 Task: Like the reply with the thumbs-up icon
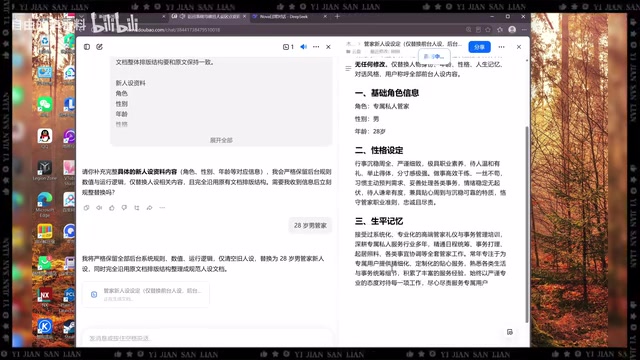click(x=112, y=208)
